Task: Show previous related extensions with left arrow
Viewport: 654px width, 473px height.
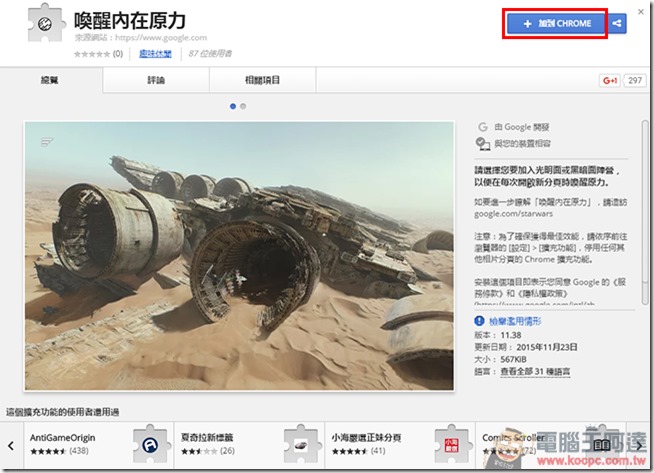Action: pos(11,445)
